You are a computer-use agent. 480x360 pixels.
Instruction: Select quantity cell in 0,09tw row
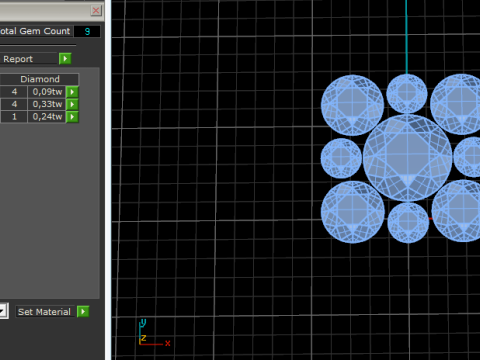tap(14, 92)
